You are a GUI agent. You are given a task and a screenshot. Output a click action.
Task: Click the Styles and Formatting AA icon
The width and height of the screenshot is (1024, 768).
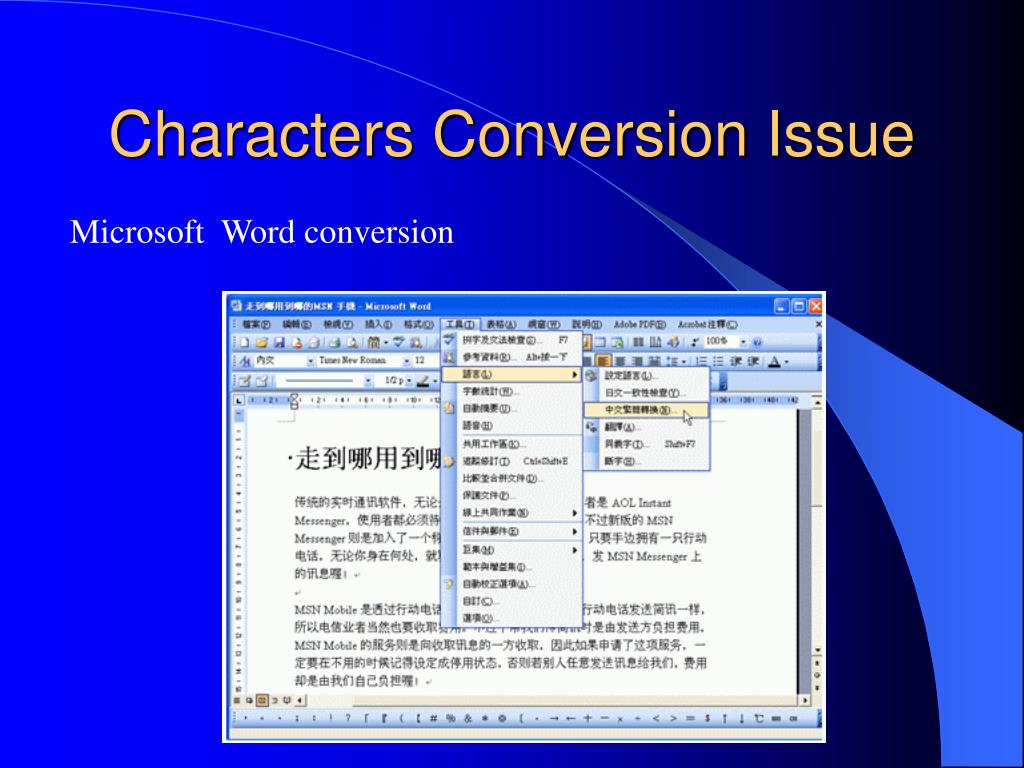point(246,360)
